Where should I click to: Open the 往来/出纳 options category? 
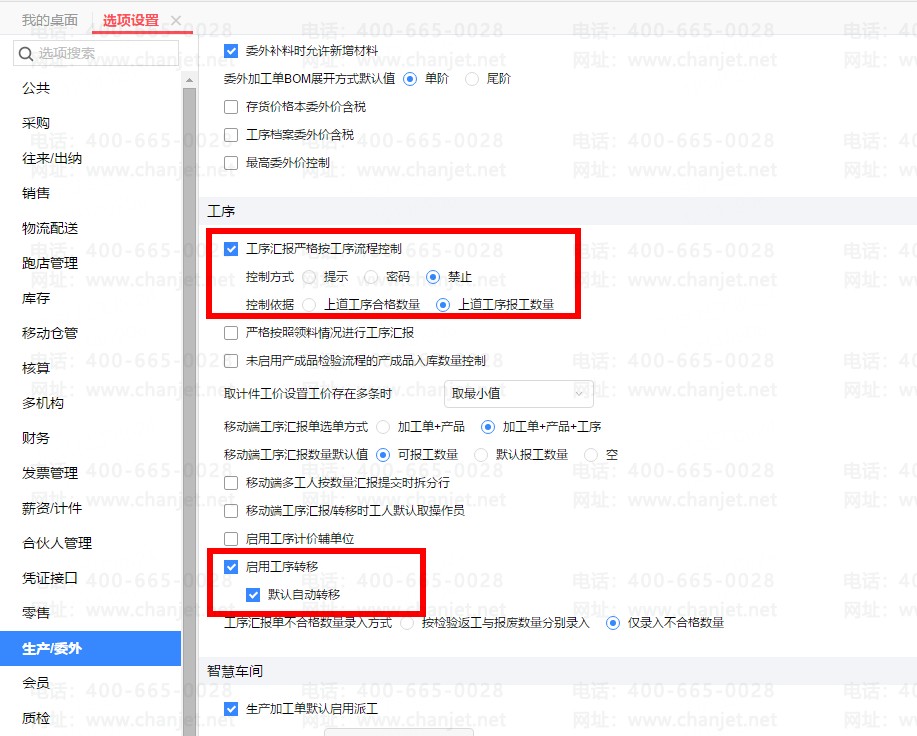[51, 158]
